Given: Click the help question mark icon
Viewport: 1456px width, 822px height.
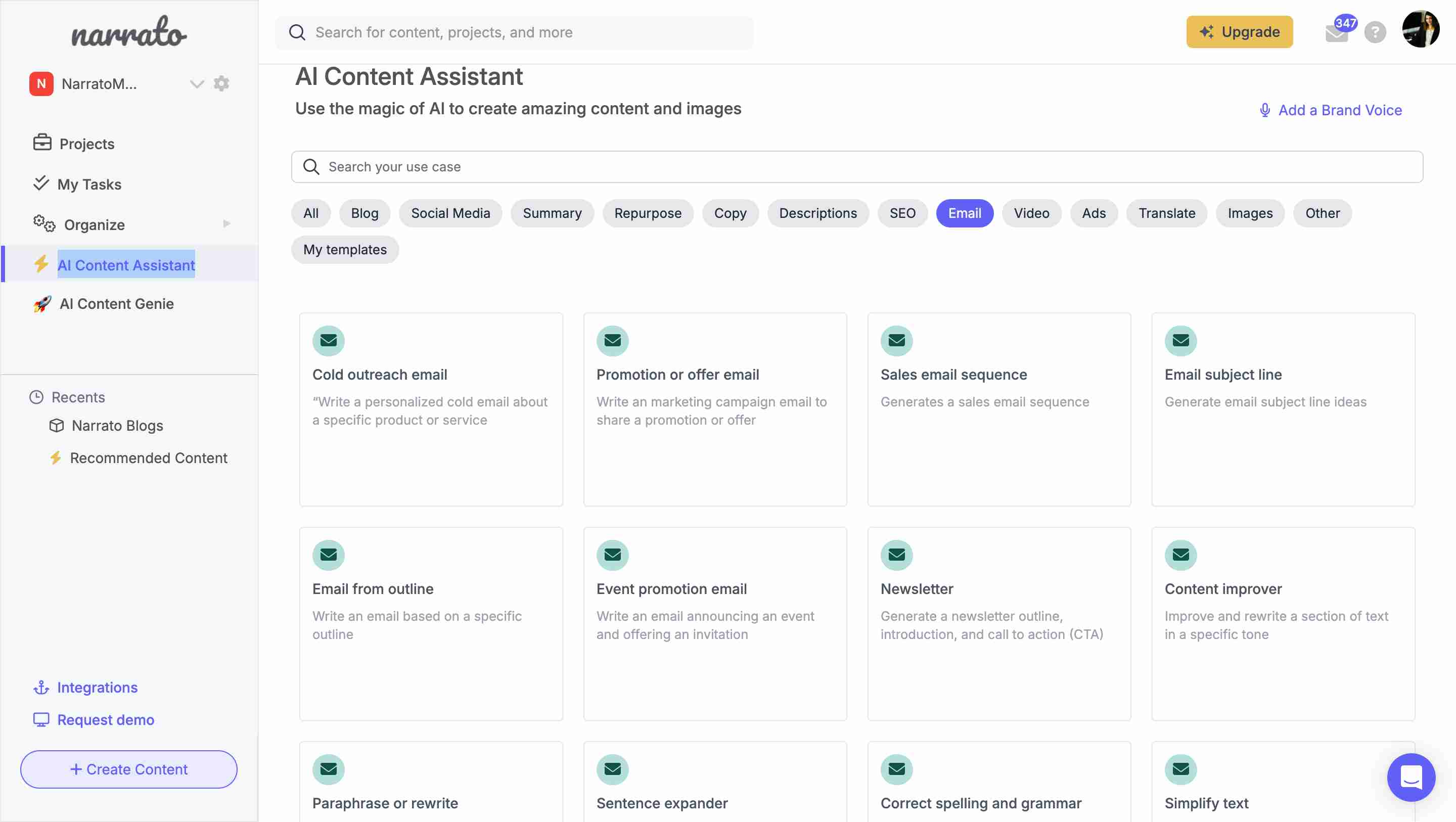Looking at the screenshot, I should (x=1375, y=32).
